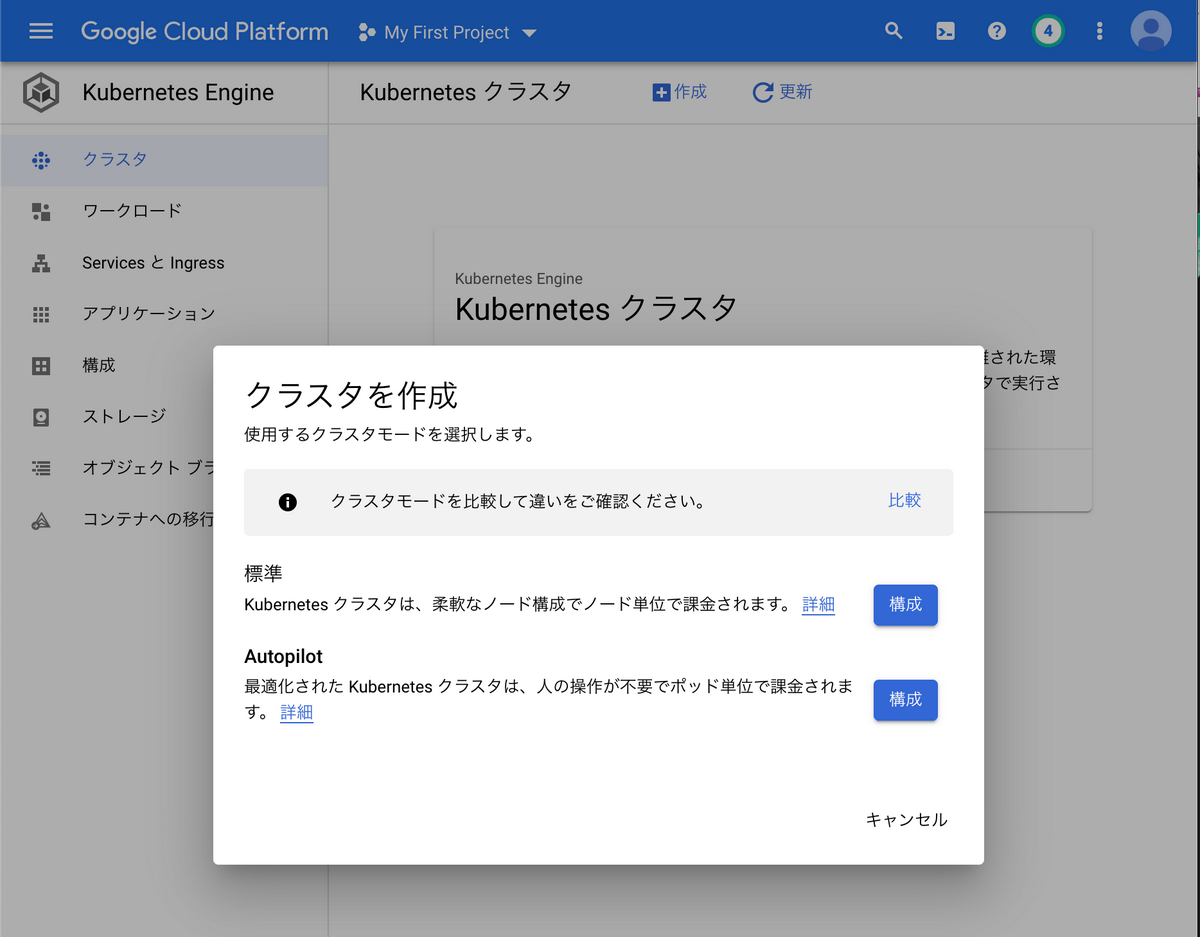Click the 更新 refresh button
This screenshot has height=937, width=1200.
pyautogui.click(x=782, y=92)
